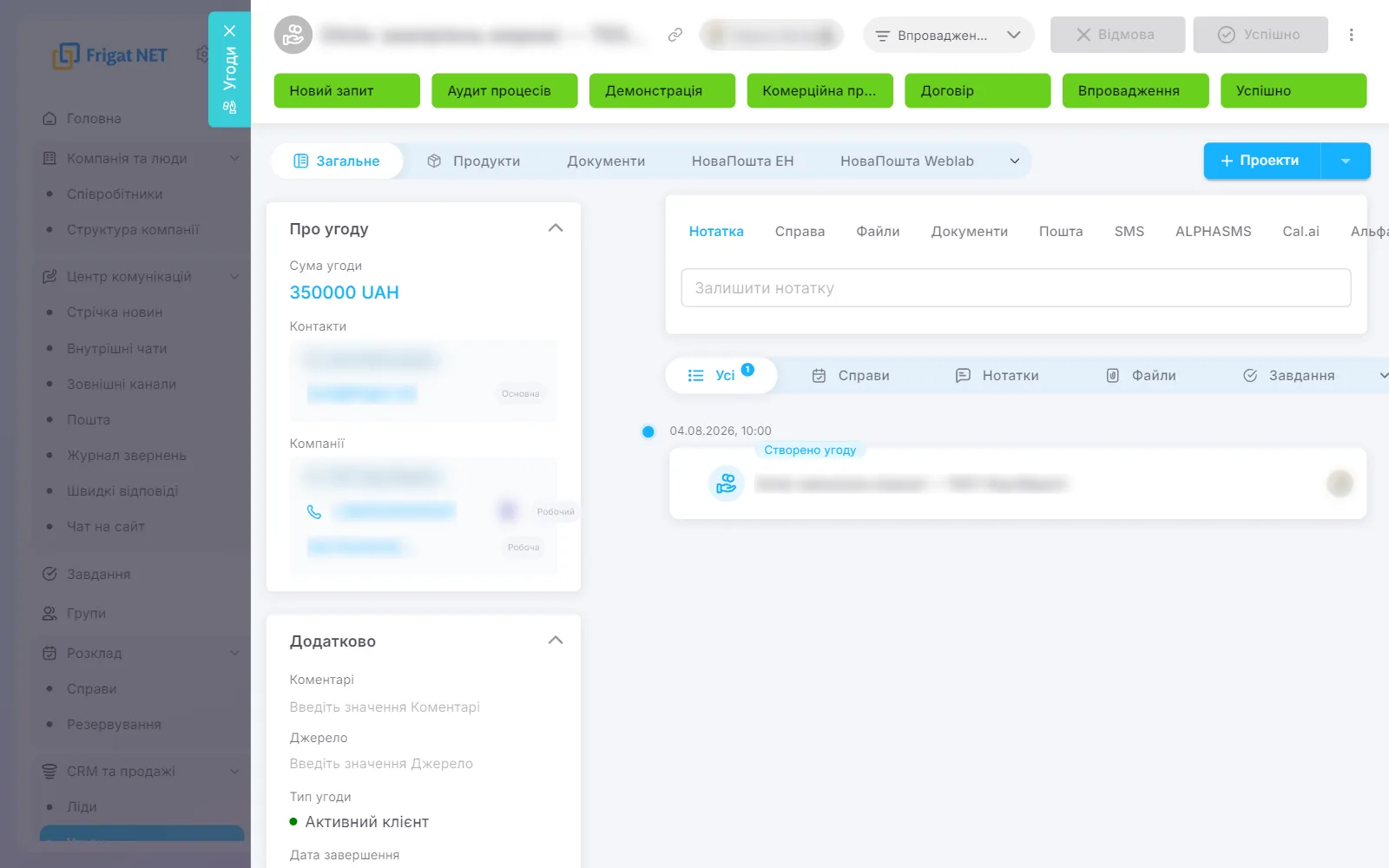Image resolution: width=1389 pixels, height=868 pixels.
Task: Open the Проекти button dropdown arrow
Action: click(1346, 161)
